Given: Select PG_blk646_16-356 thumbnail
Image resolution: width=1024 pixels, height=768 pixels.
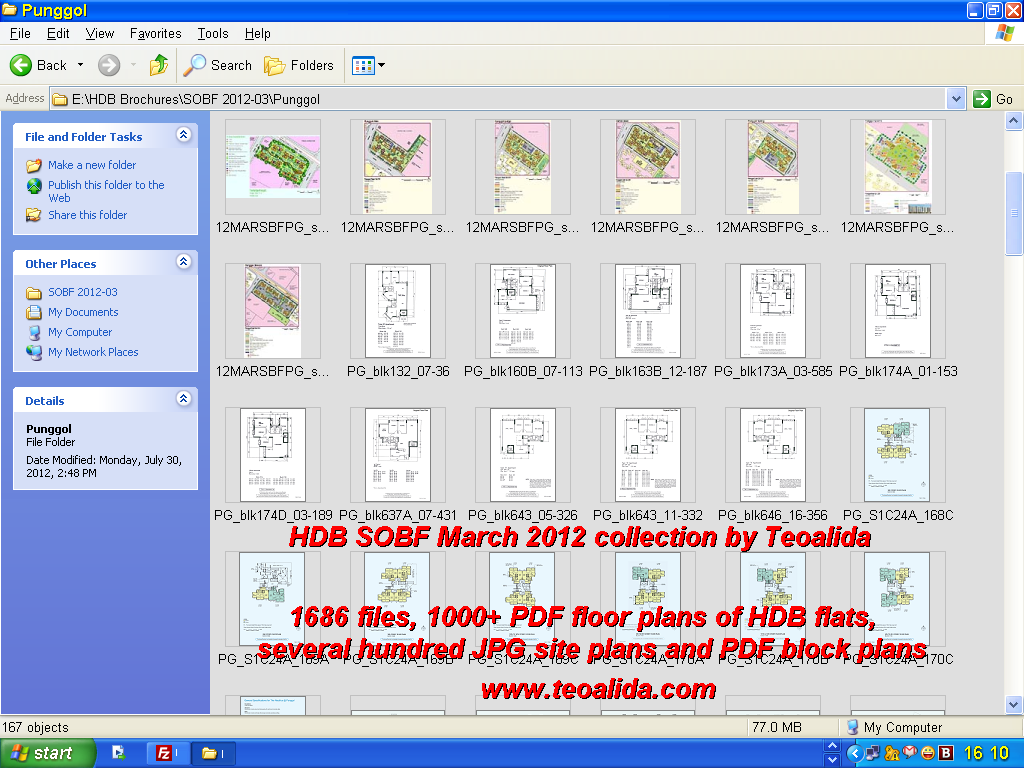Looking at the screenshot, I should pyautogui.click(x=773, y=455).
